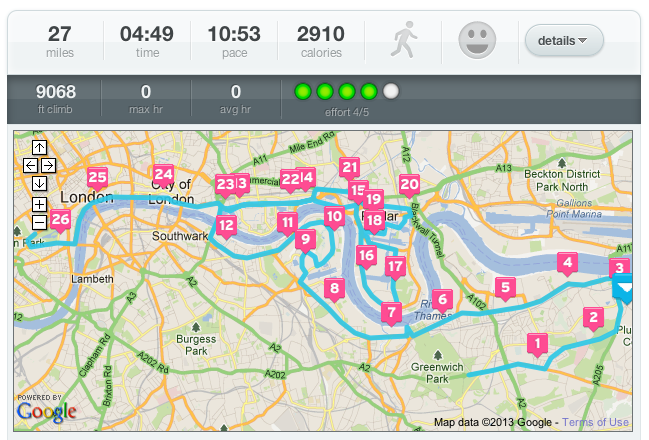Open the Terms of Use link

tap(595, 422)
